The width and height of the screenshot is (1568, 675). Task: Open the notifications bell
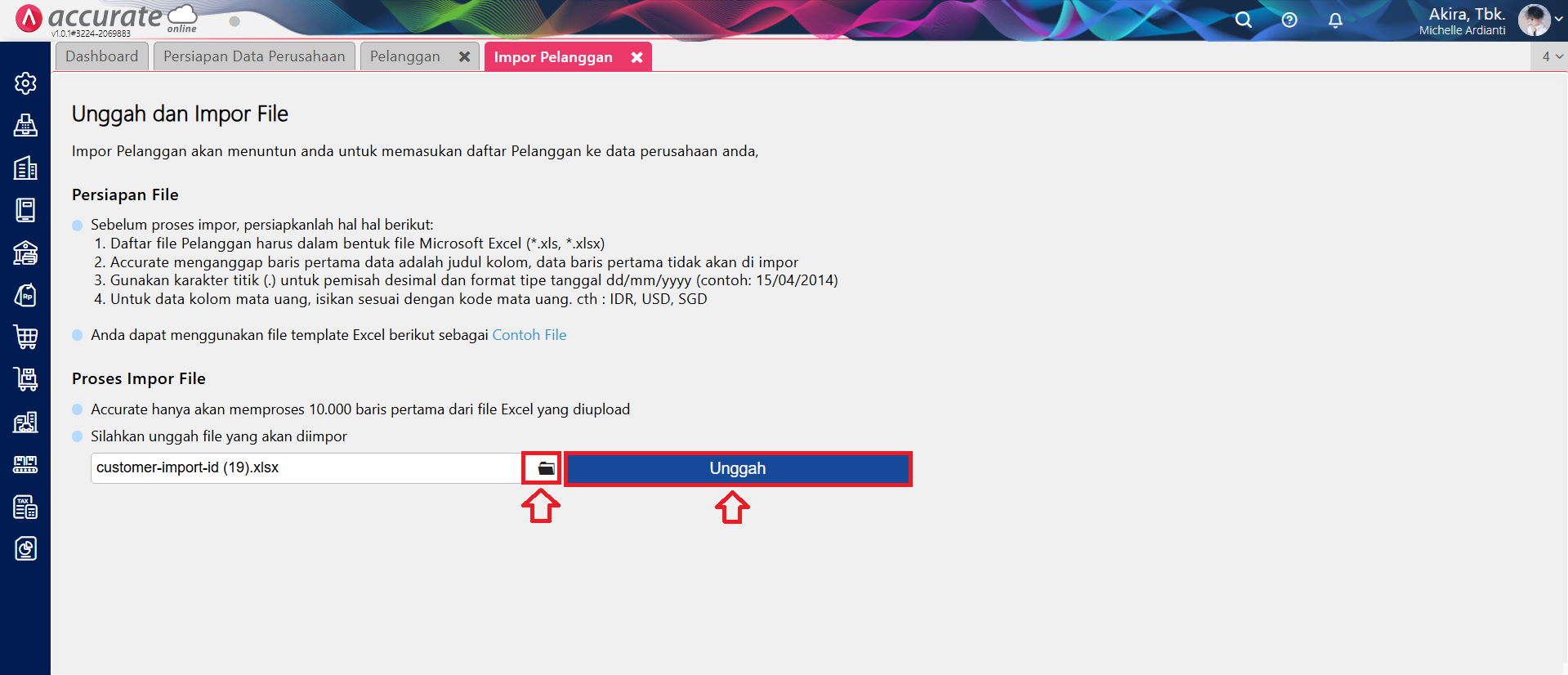click(x=1335, y=20)
